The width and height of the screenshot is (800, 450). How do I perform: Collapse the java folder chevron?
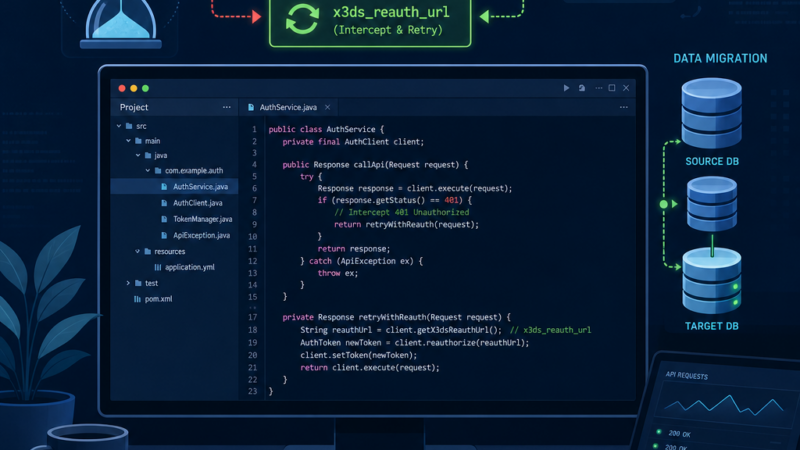click(138, 155)
